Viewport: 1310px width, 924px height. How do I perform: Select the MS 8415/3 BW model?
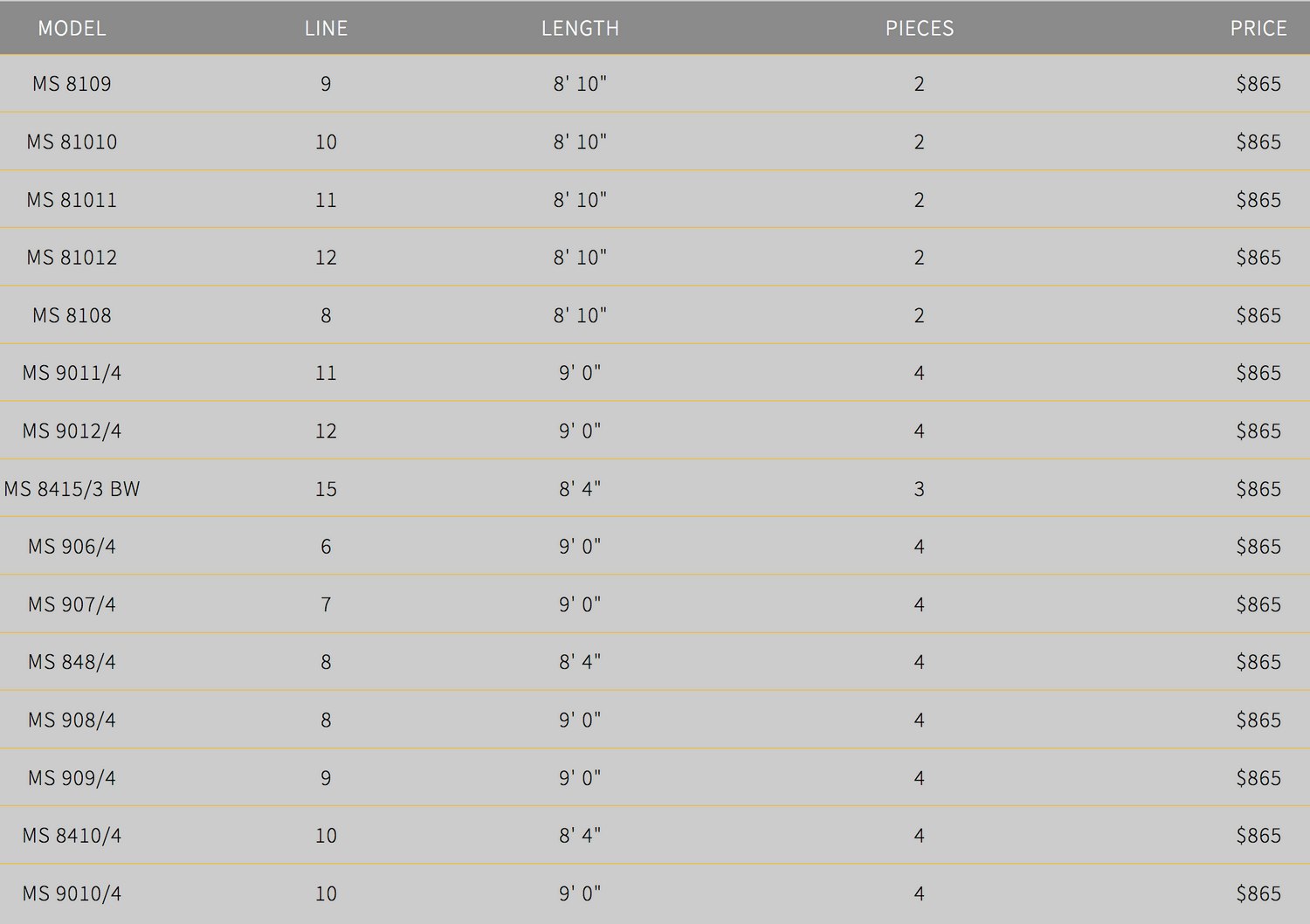pyautogui.click(x=72, y=489)
